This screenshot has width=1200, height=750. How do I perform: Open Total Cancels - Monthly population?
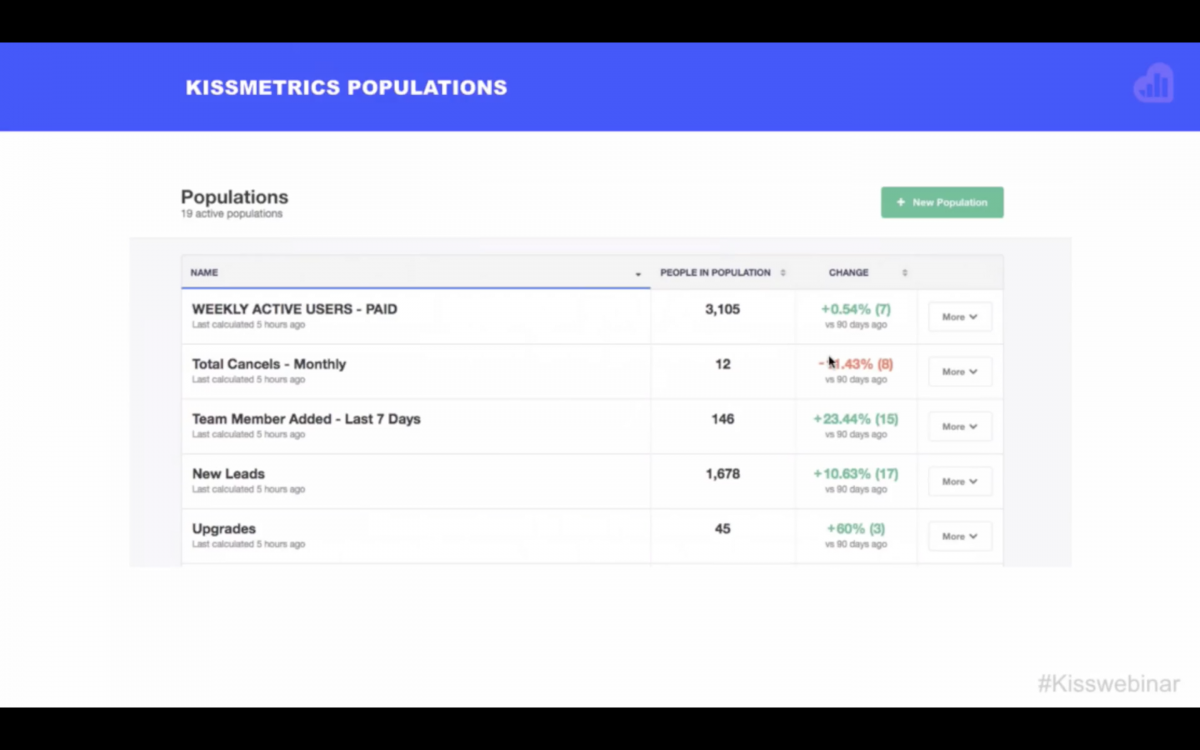tap(269, 364)
